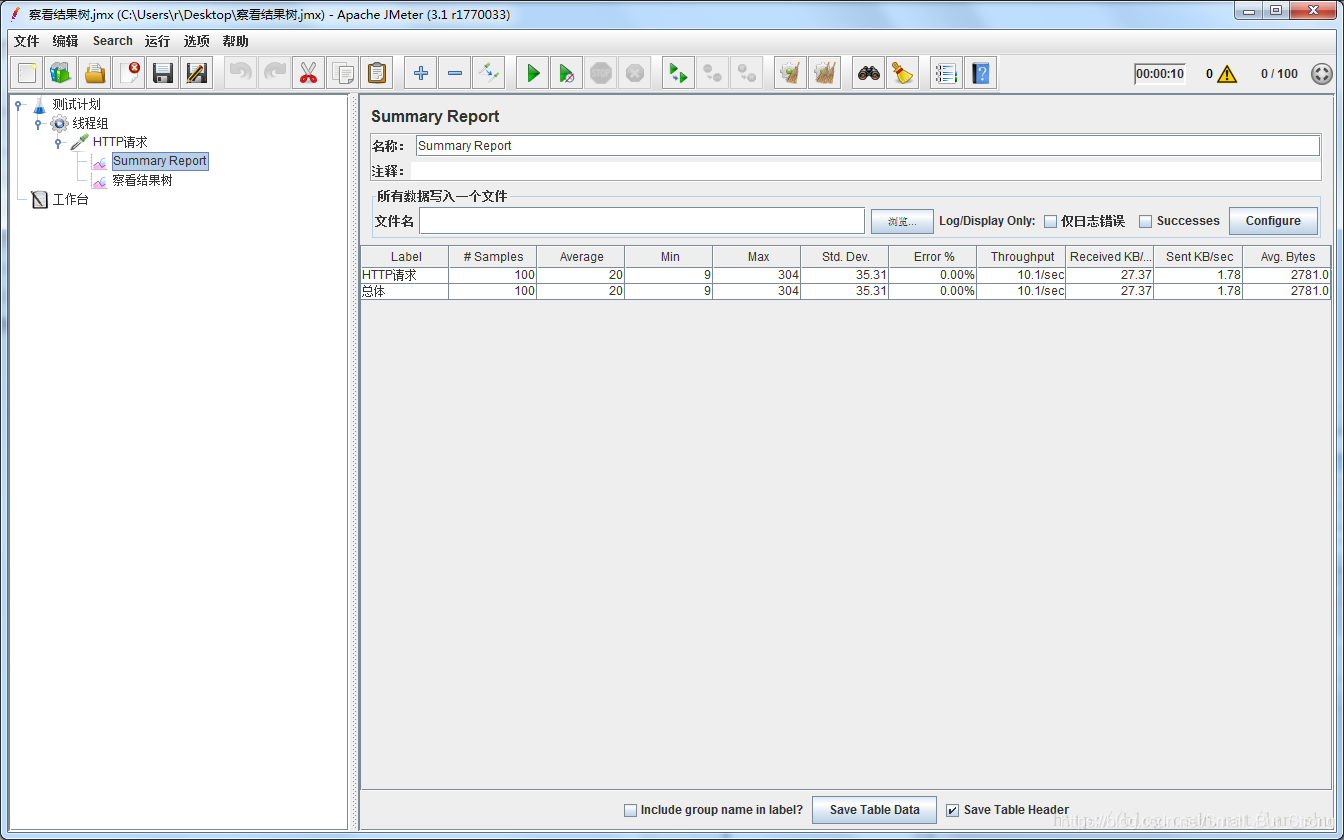This screenshot has width=1344, height=840.
Task: Click the round thread status indicator icon
Action: pyautogui.click(x=1322, y=74)
